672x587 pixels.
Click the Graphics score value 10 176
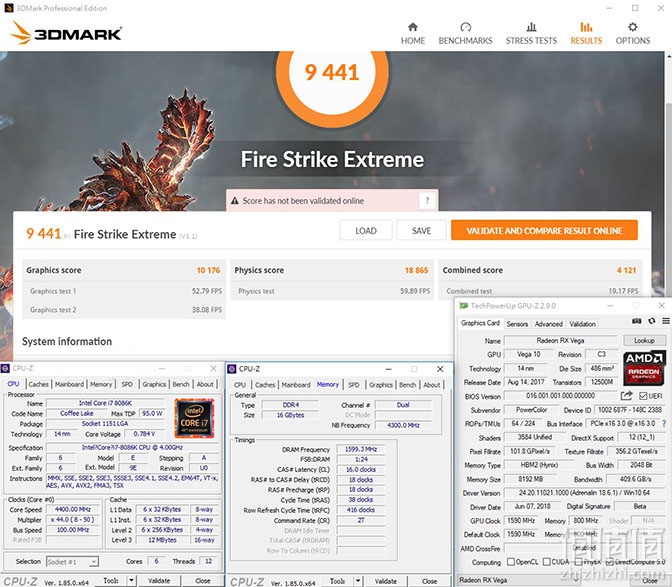click(x=208, y=270)
